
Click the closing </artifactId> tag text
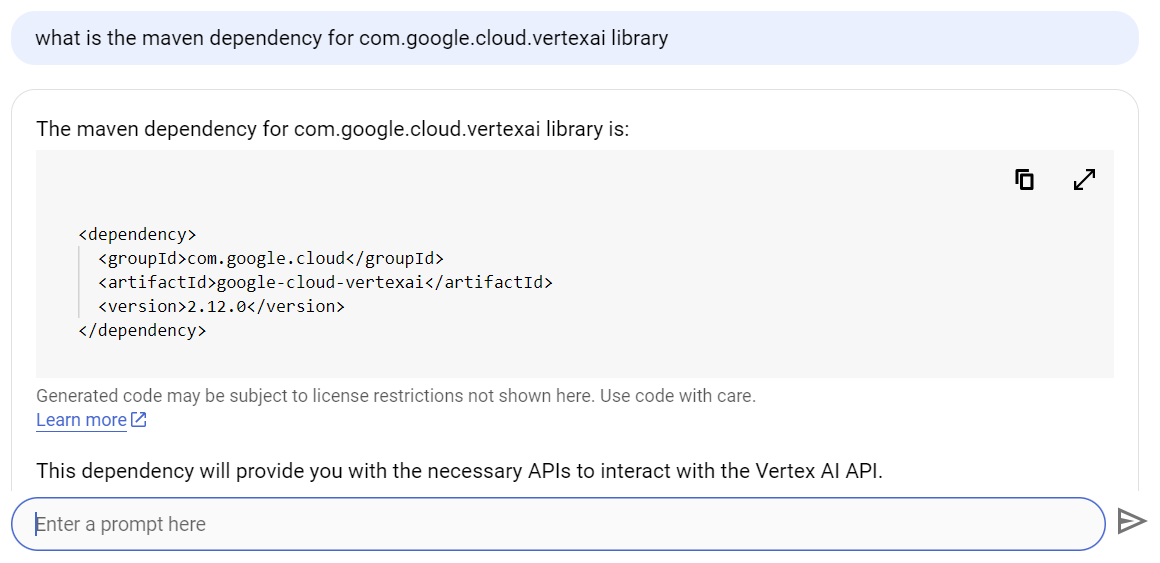tap(489, 283)
